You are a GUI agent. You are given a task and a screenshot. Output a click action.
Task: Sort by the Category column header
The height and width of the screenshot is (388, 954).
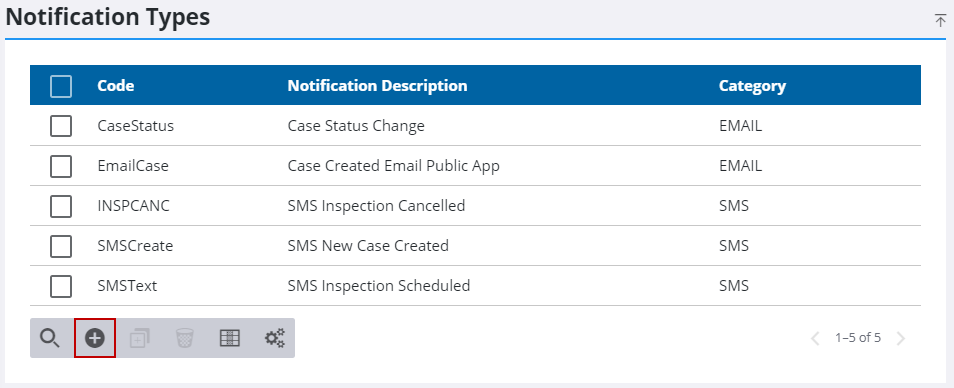point(752,86)
